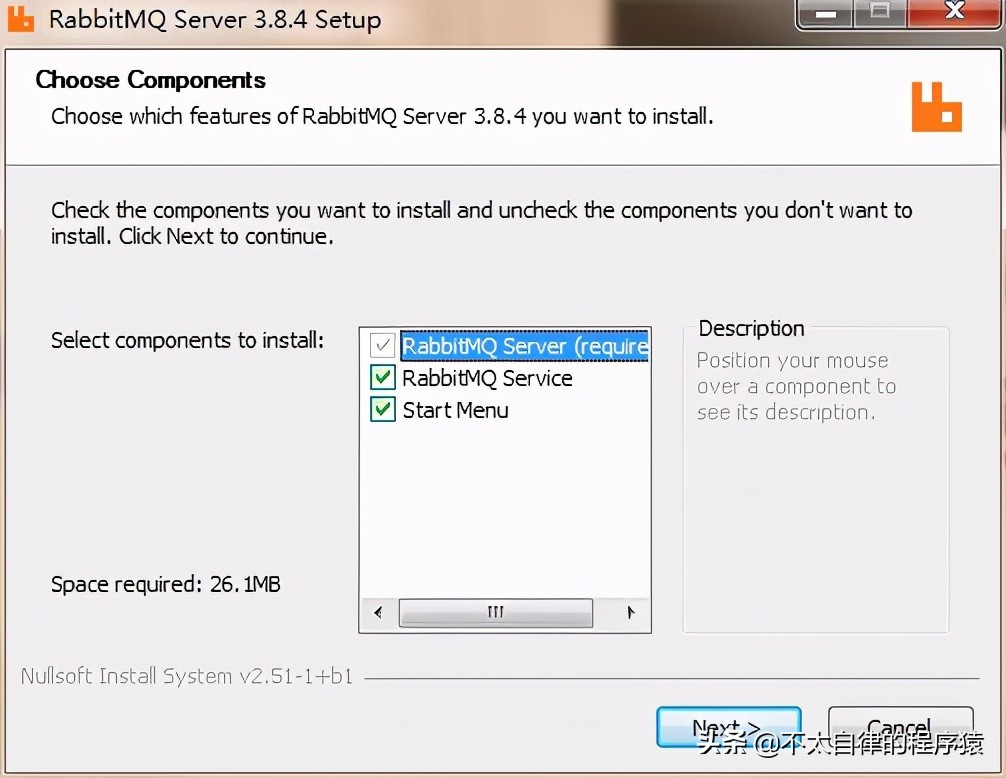Click the Choose Components heading
This screenshot has width=1006, height=778.
tap(150, 80)
